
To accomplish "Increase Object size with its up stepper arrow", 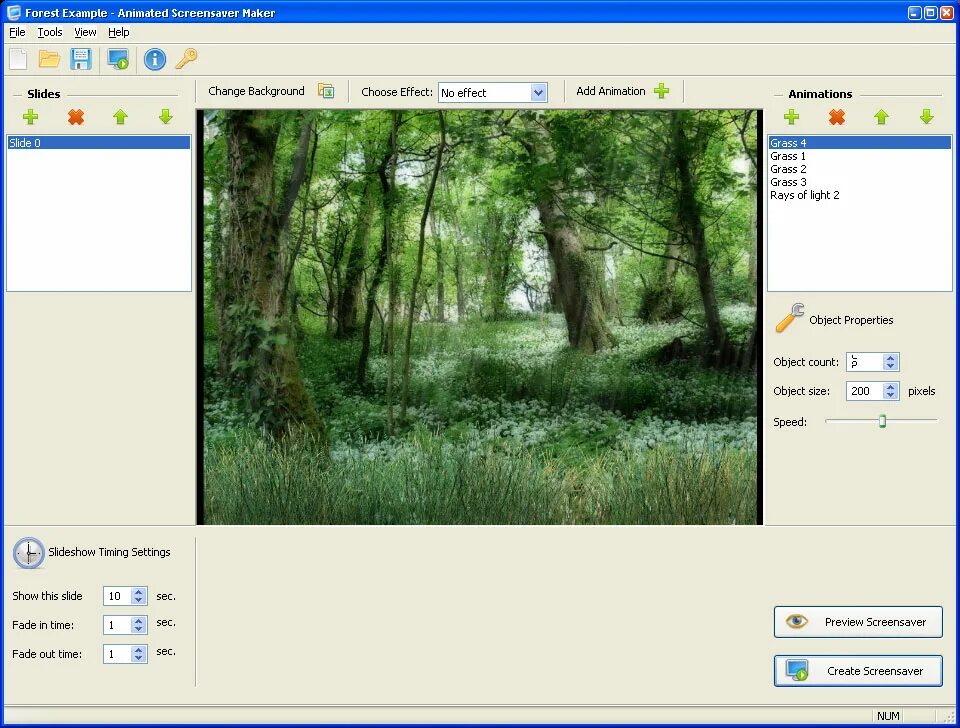I will [x=891, y=386].
